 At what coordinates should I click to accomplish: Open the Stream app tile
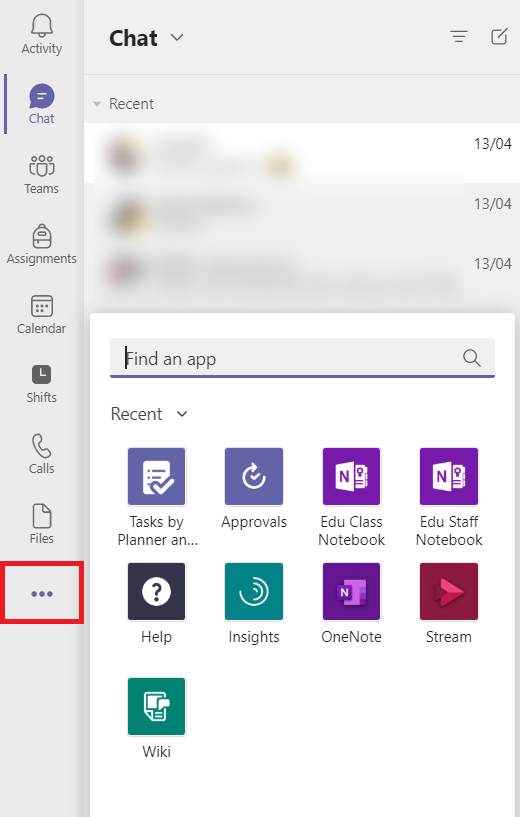pyautogui.click(x=449, y=591)
